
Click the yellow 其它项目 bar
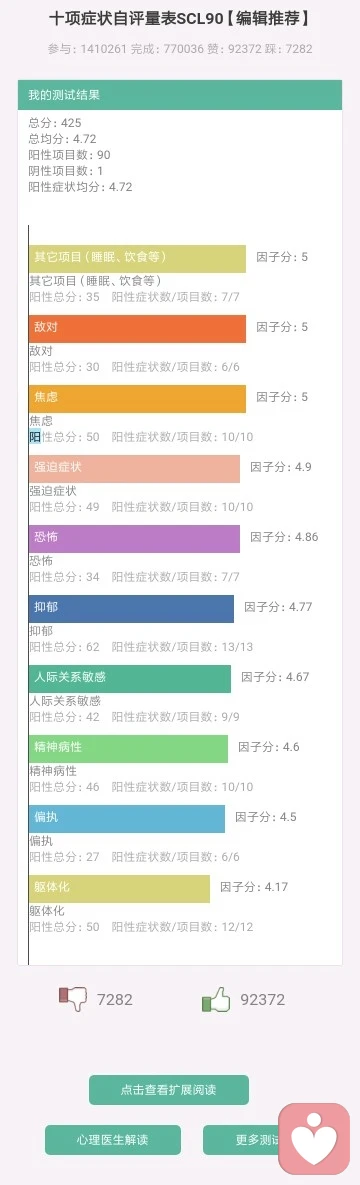(138, 258)
